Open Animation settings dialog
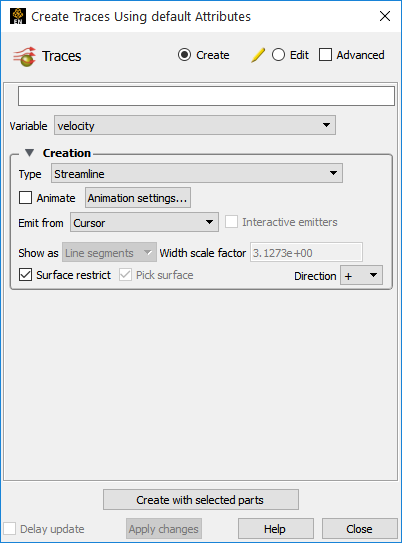Screen dimensions: 402x543 coord(138,198)
